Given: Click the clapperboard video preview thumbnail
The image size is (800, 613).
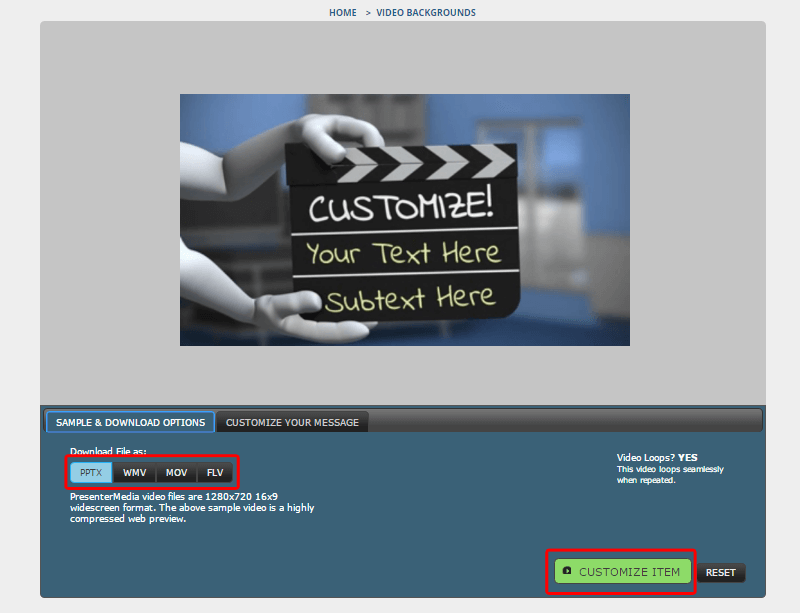Looking at the screenshot, I should pos(404,220).
